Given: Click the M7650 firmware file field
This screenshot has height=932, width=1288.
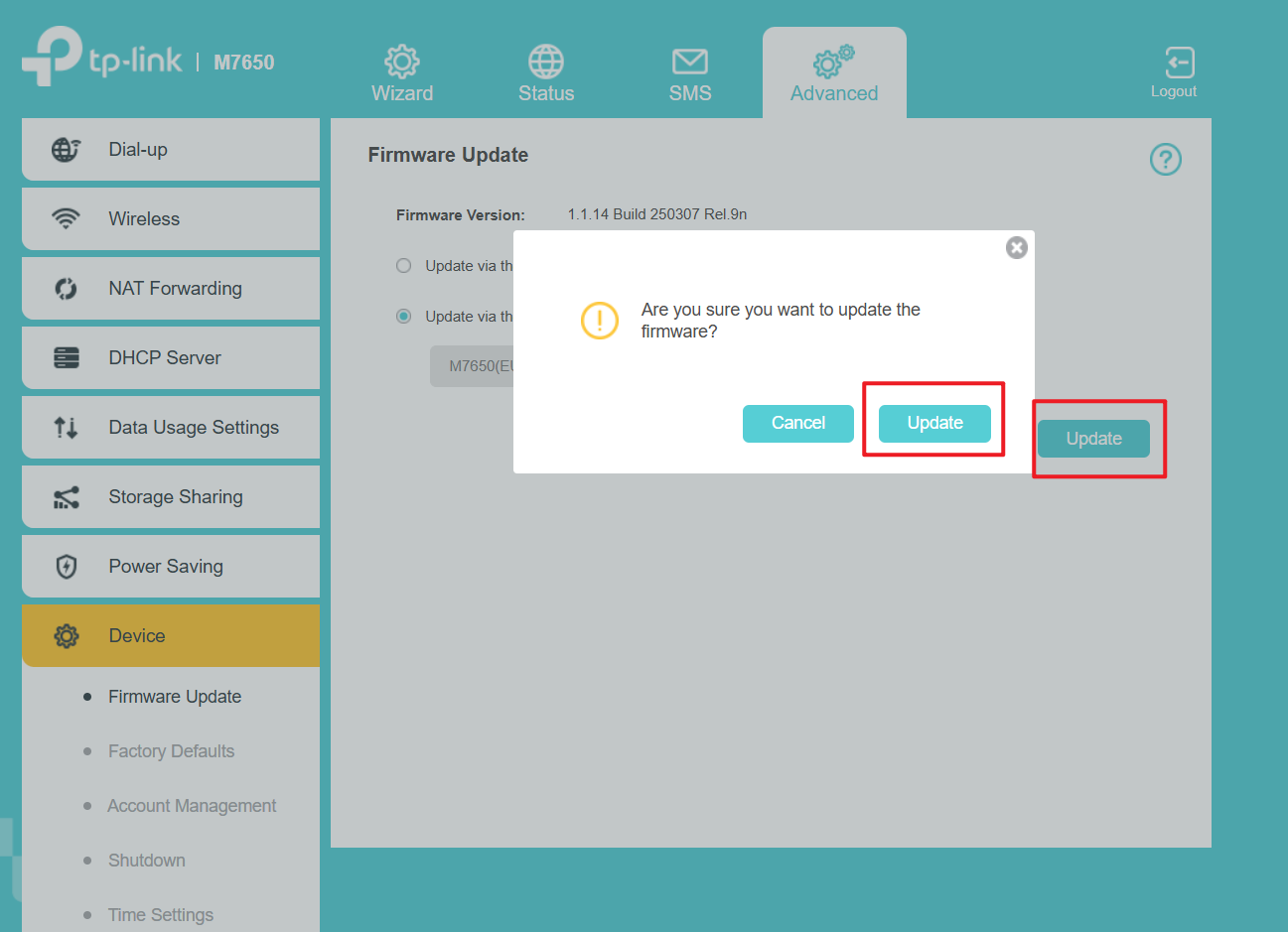Looking at the screenshot, I should pyautogui.click(x=473, y=366).
